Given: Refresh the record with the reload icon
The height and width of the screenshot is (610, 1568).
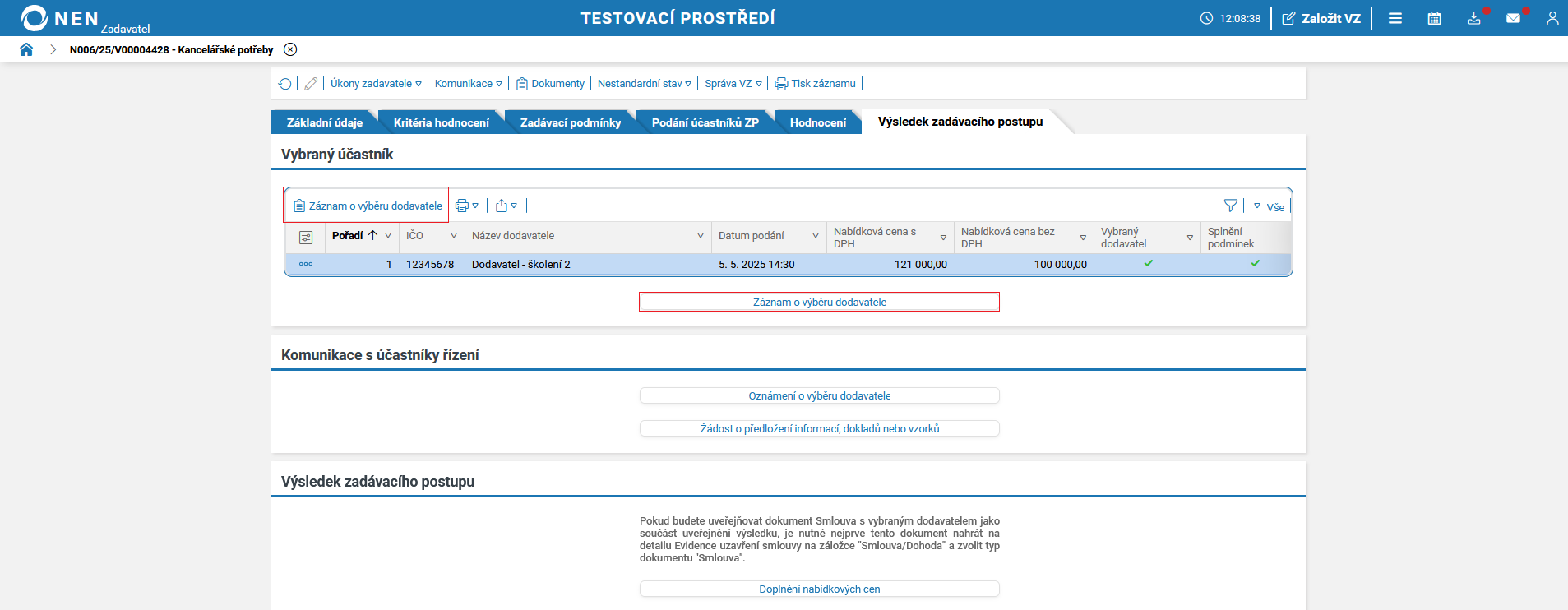Looking at the screenshot, I should tap(284, 84).
